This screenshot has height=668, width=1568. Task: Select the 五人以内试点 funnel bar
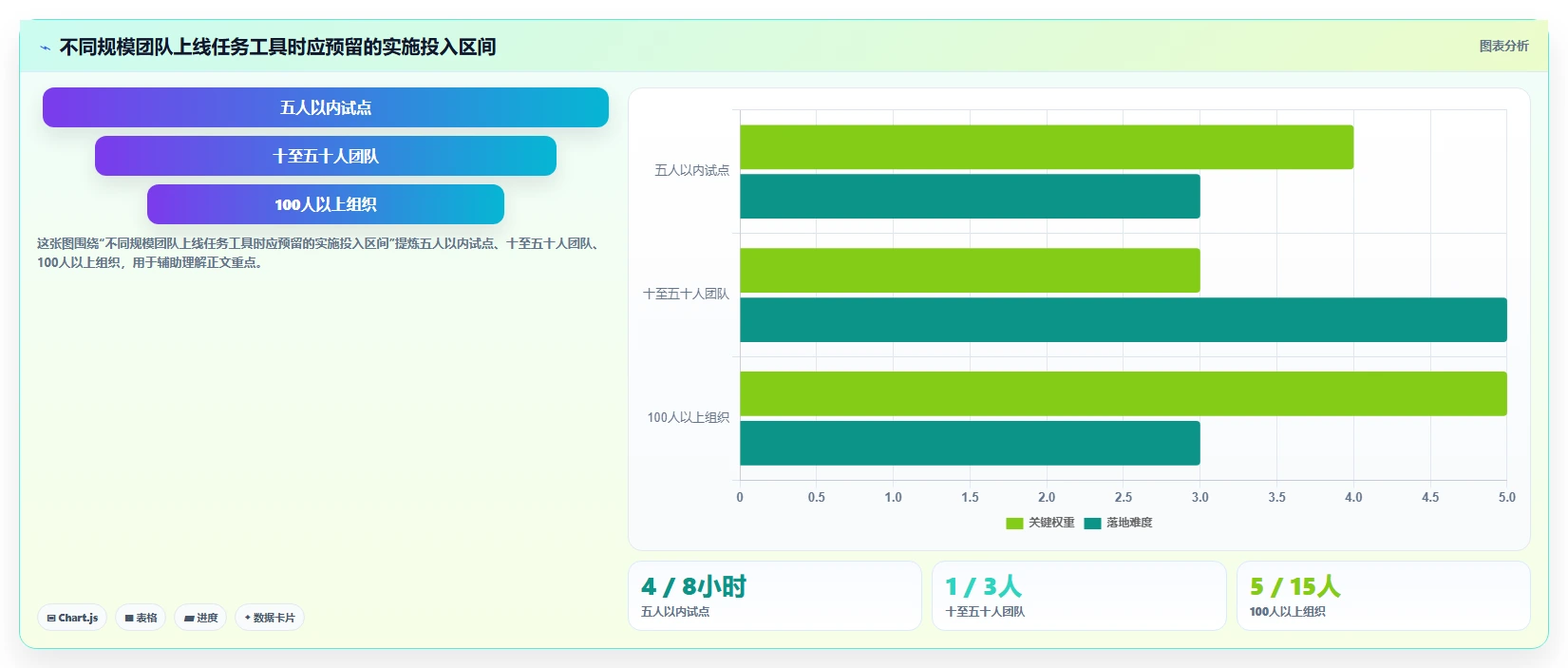pos(326,107)
